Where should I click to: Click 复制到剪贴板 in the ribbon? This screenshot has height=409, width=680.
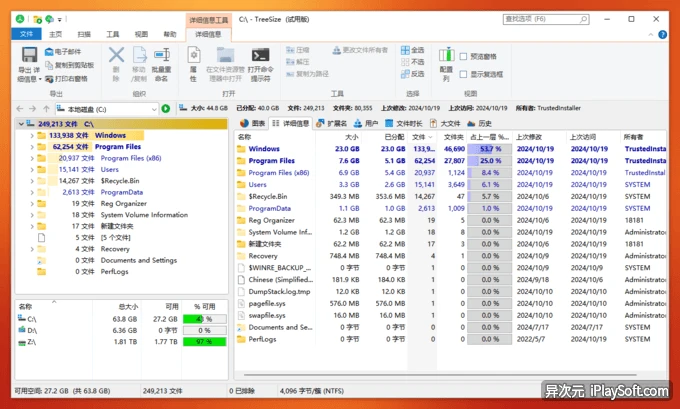click(x=70, y=65)
